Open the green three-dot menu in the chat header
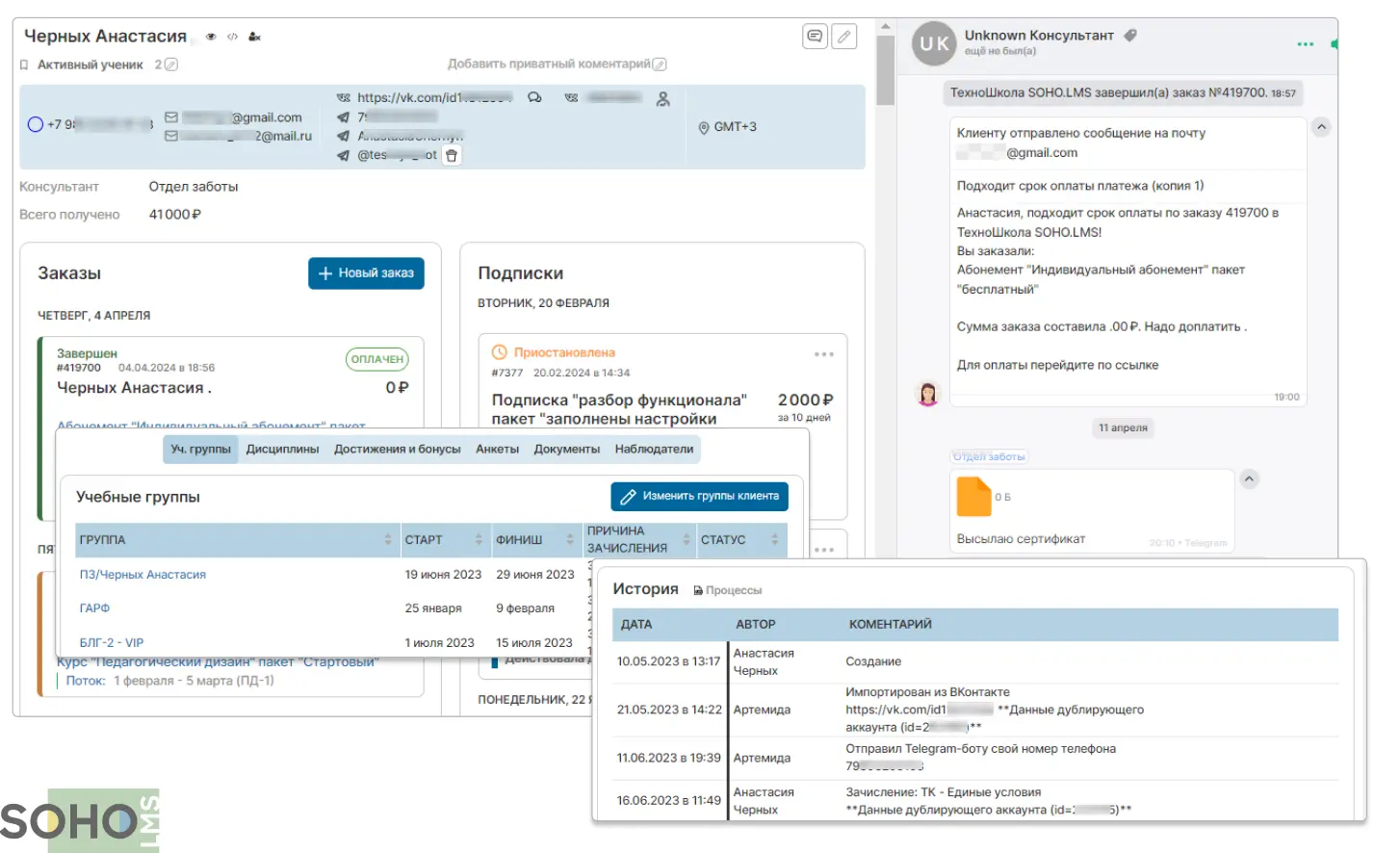 click(x=1305, y=44)
